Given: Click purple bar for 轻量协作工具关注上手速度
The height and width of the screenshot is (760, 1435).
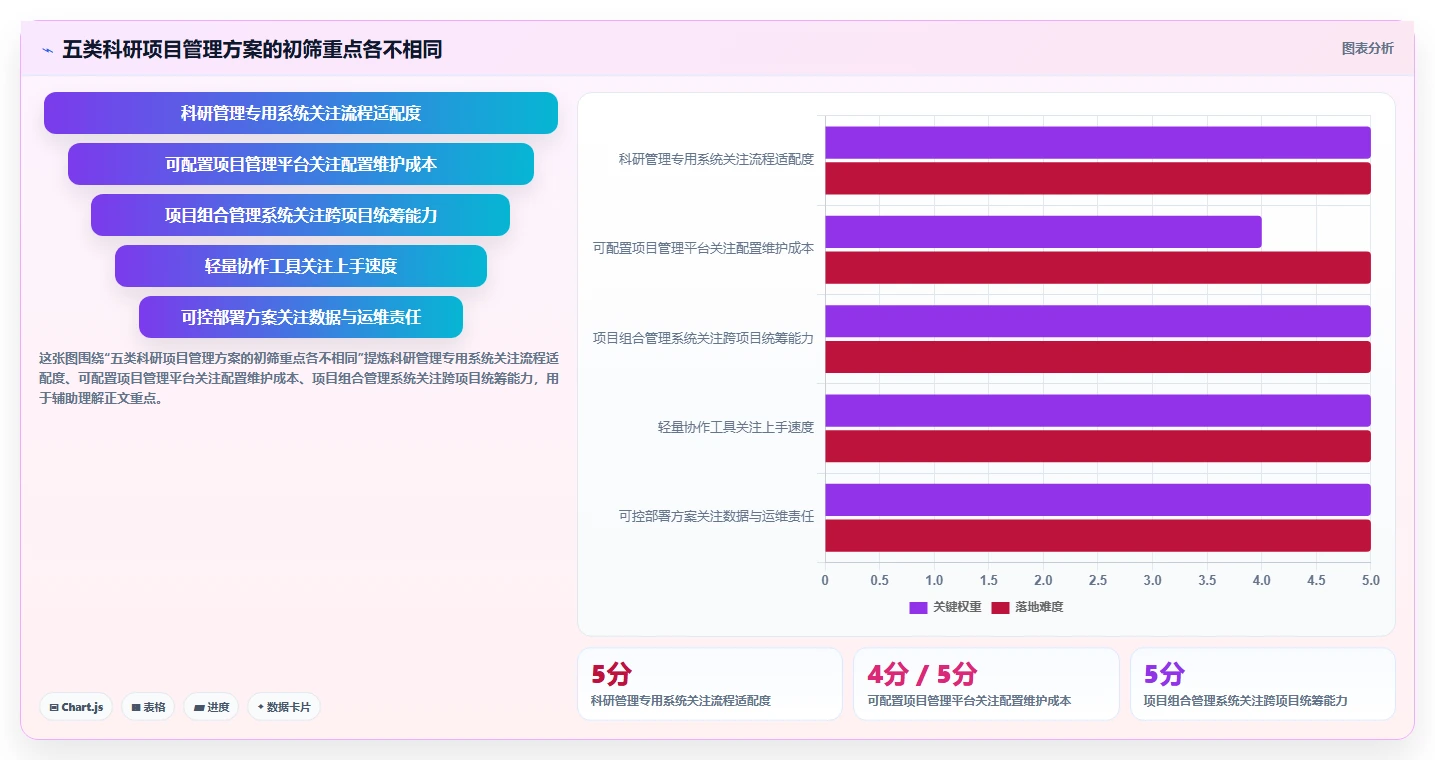Looking at the screenshot, I should [x=1098, y=411].
